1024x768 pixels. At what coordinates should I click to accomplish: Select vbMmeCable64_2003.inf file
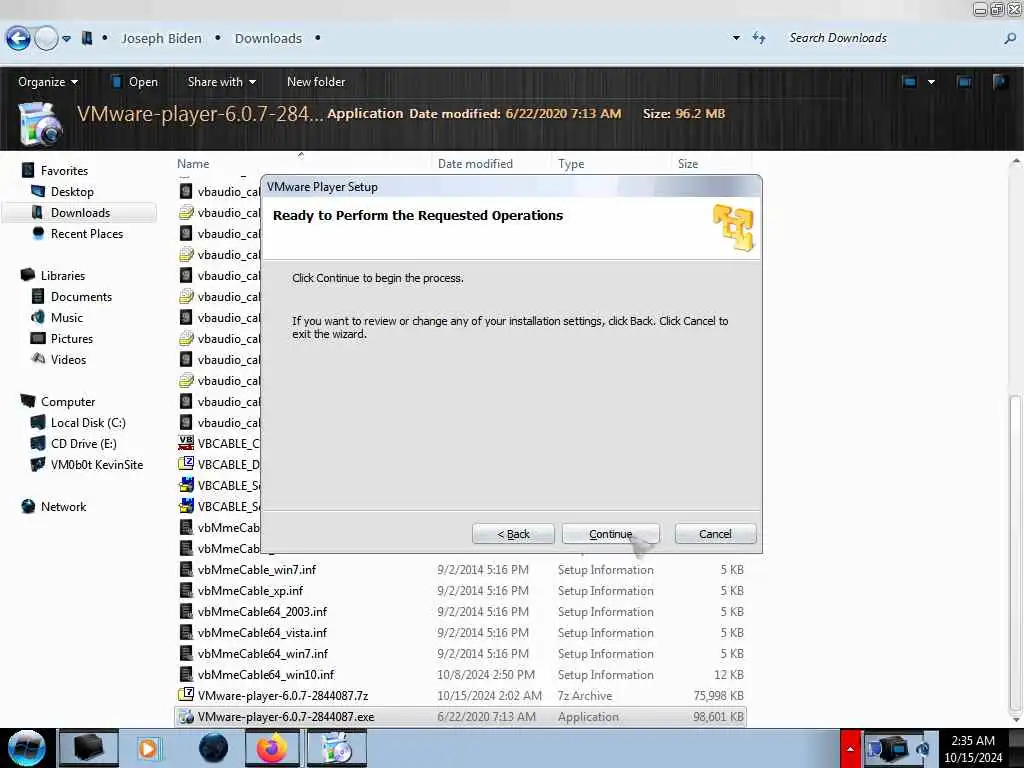(262, 611)
